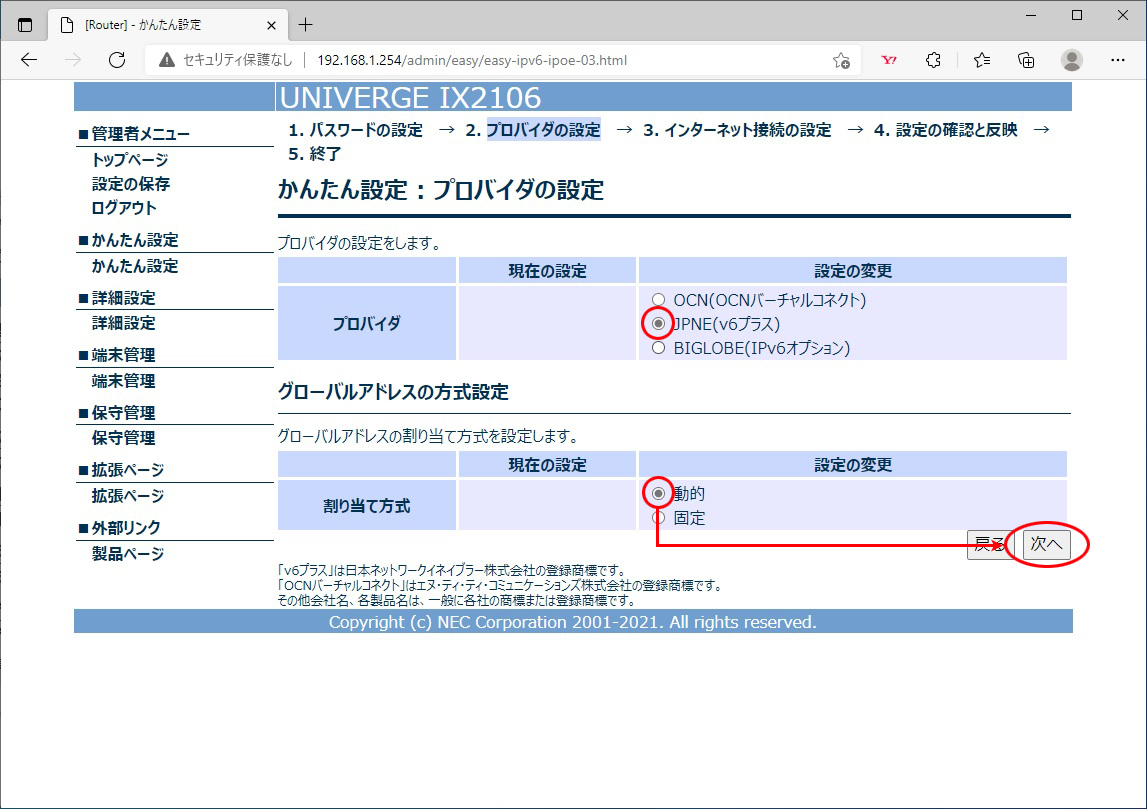Screen dimensions: 1147x809
Task: Open the 拡張ページ sidebar link
Action: [127, 495]
